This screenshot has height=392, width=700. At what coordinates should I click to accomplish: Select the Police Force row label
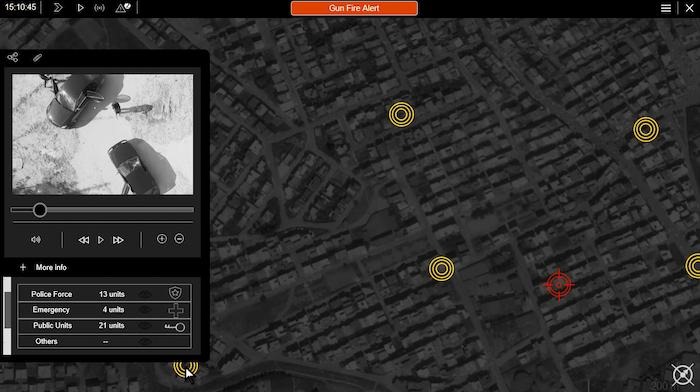point(51,294)
